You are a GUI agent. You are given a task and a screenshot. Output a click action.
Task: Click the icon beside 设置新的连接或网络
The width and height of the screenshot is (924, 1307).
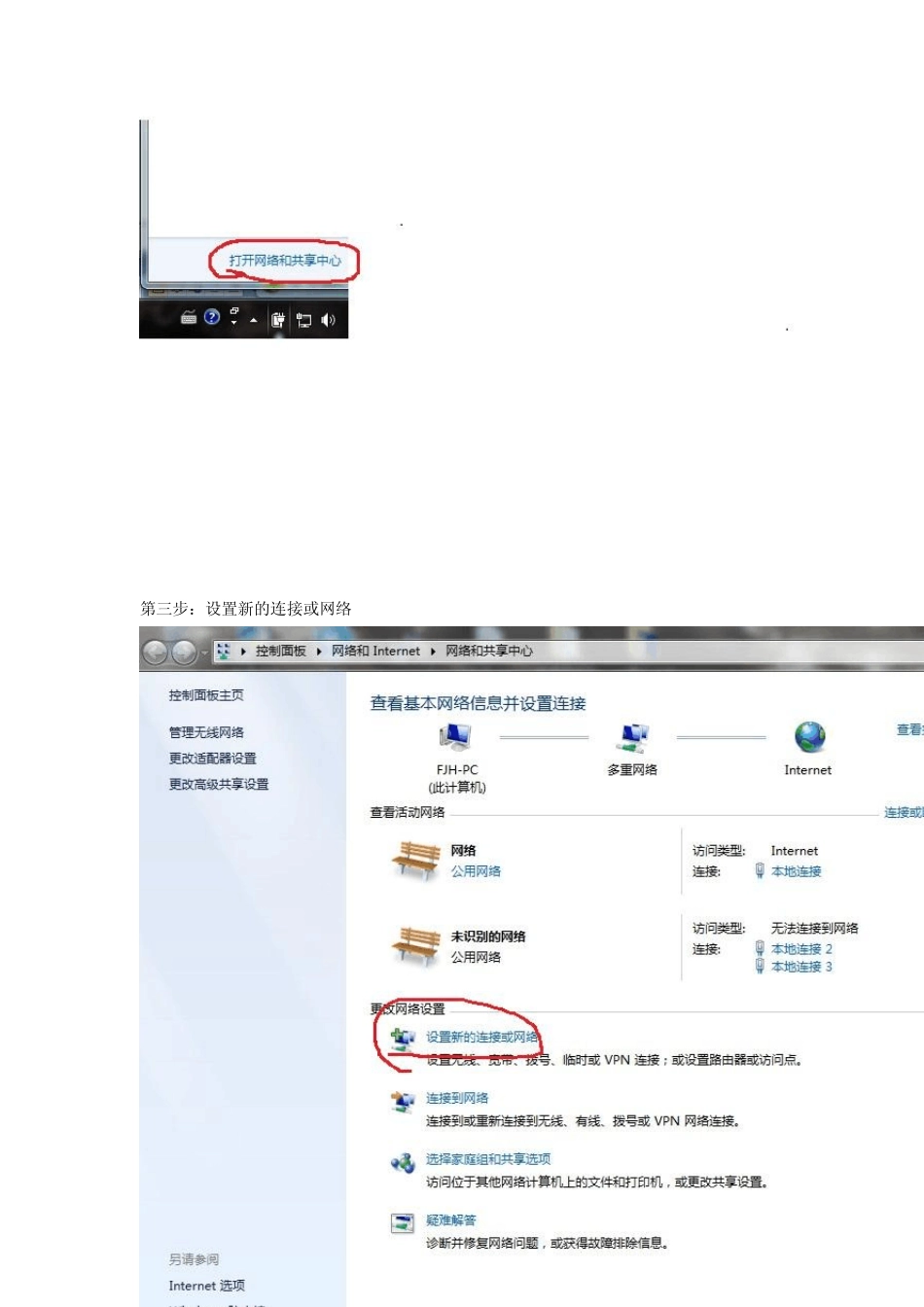click(x=403, y=1041)
